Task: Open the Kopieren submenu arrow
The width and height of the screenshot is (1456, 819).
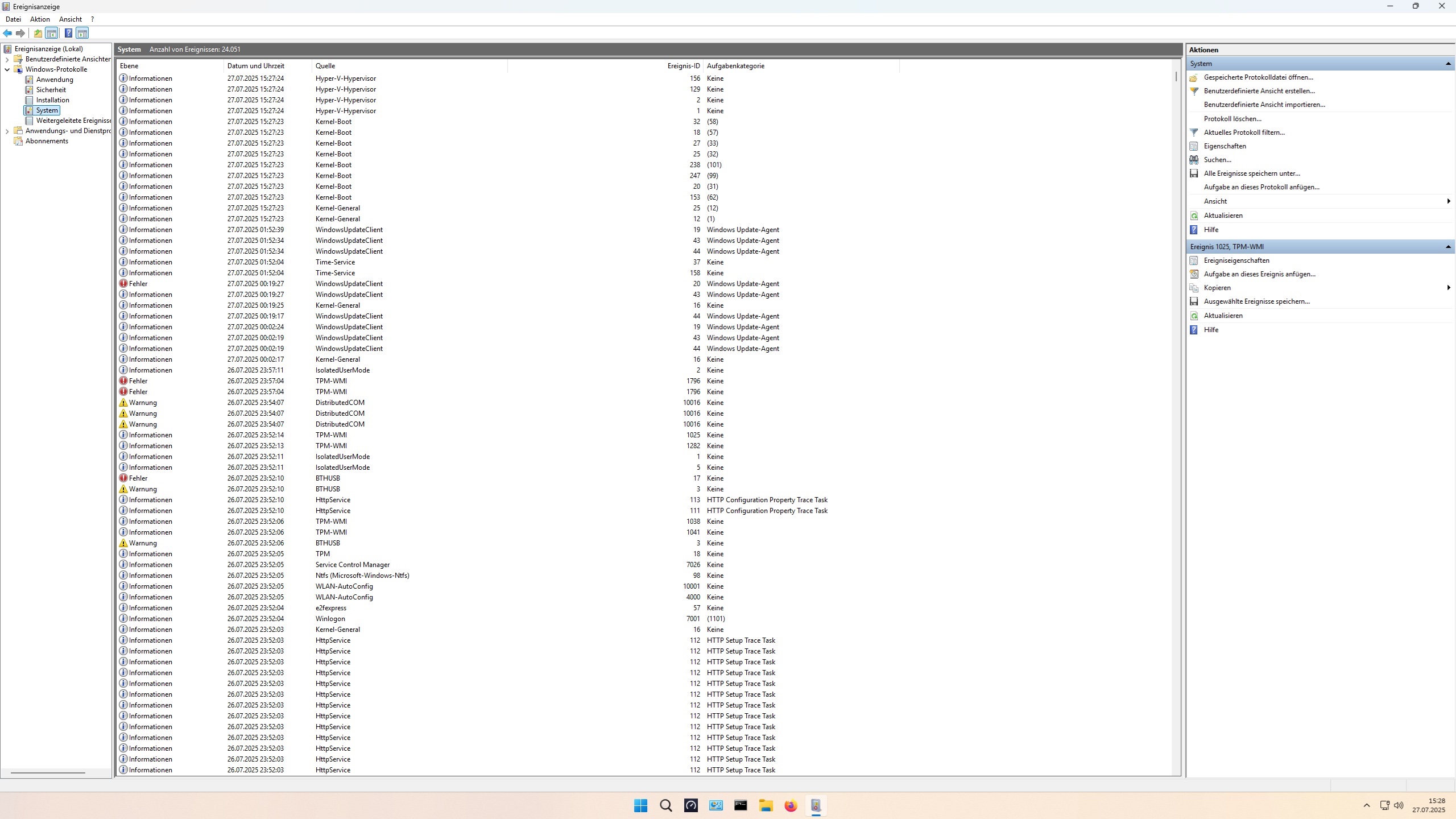Action: (x=1448, y=288)
